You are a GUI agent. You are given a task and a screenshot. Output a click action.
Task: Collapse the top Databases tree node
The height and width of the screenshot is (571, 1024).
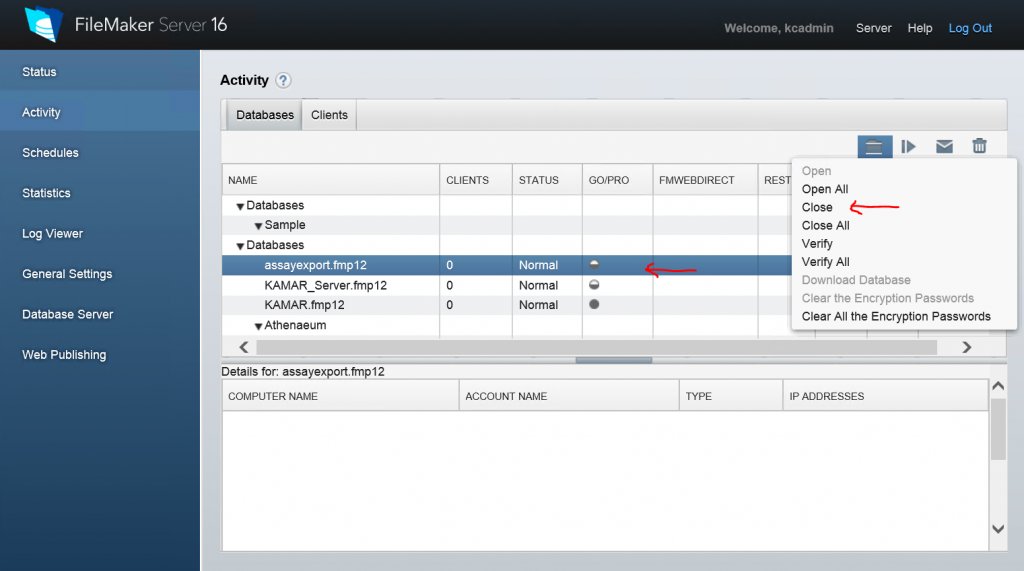click(x=240, y=206)
